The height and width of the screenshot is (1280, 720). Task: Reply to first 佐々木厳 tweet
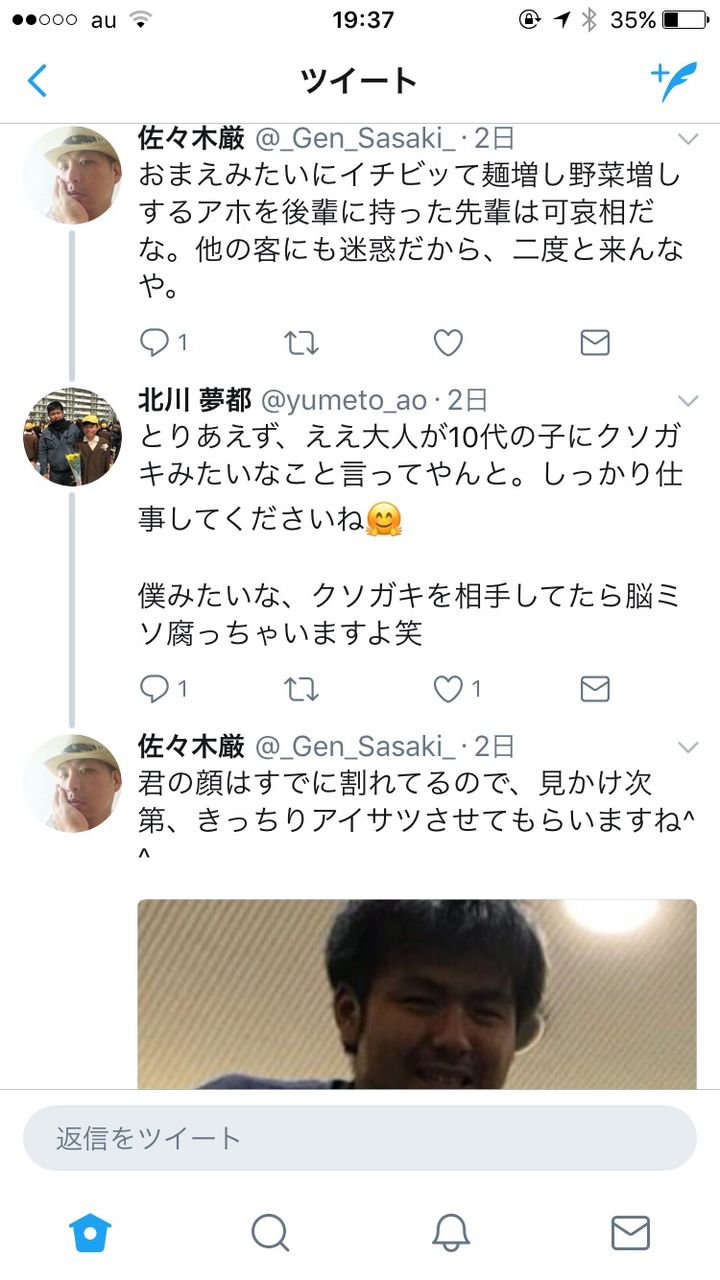[163, 343]
